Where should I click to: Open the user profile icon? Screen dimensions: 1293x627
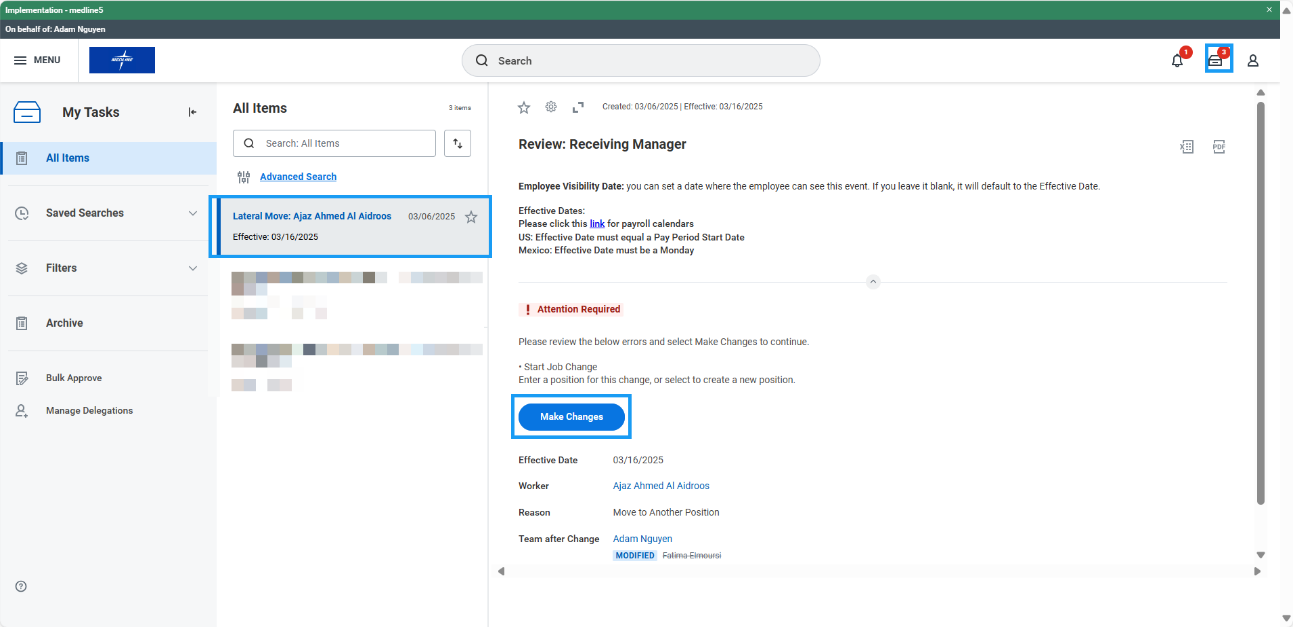[1253, 61]
